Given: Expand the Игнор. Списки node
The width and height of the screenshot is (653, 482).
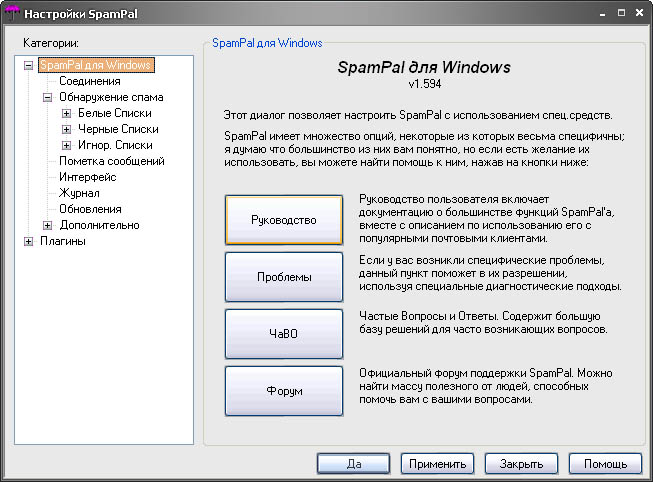Looking at the screenshot, I should pyautogui.click(x=66, y=145).
